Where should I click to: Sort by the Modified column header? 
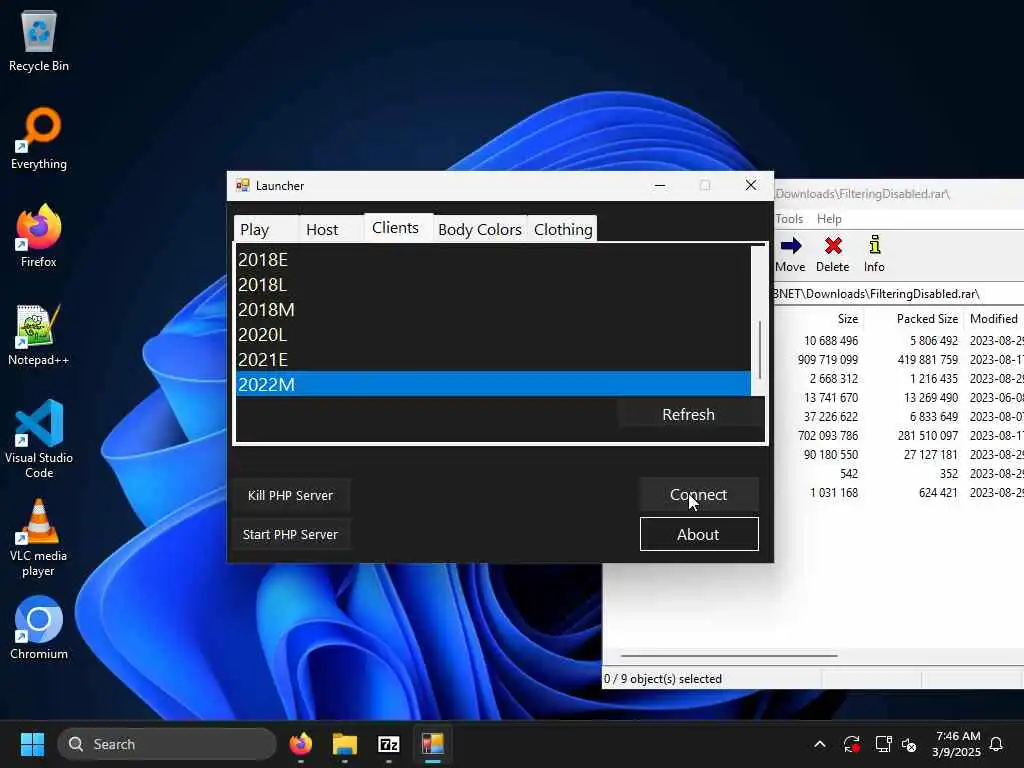[995, 319]
